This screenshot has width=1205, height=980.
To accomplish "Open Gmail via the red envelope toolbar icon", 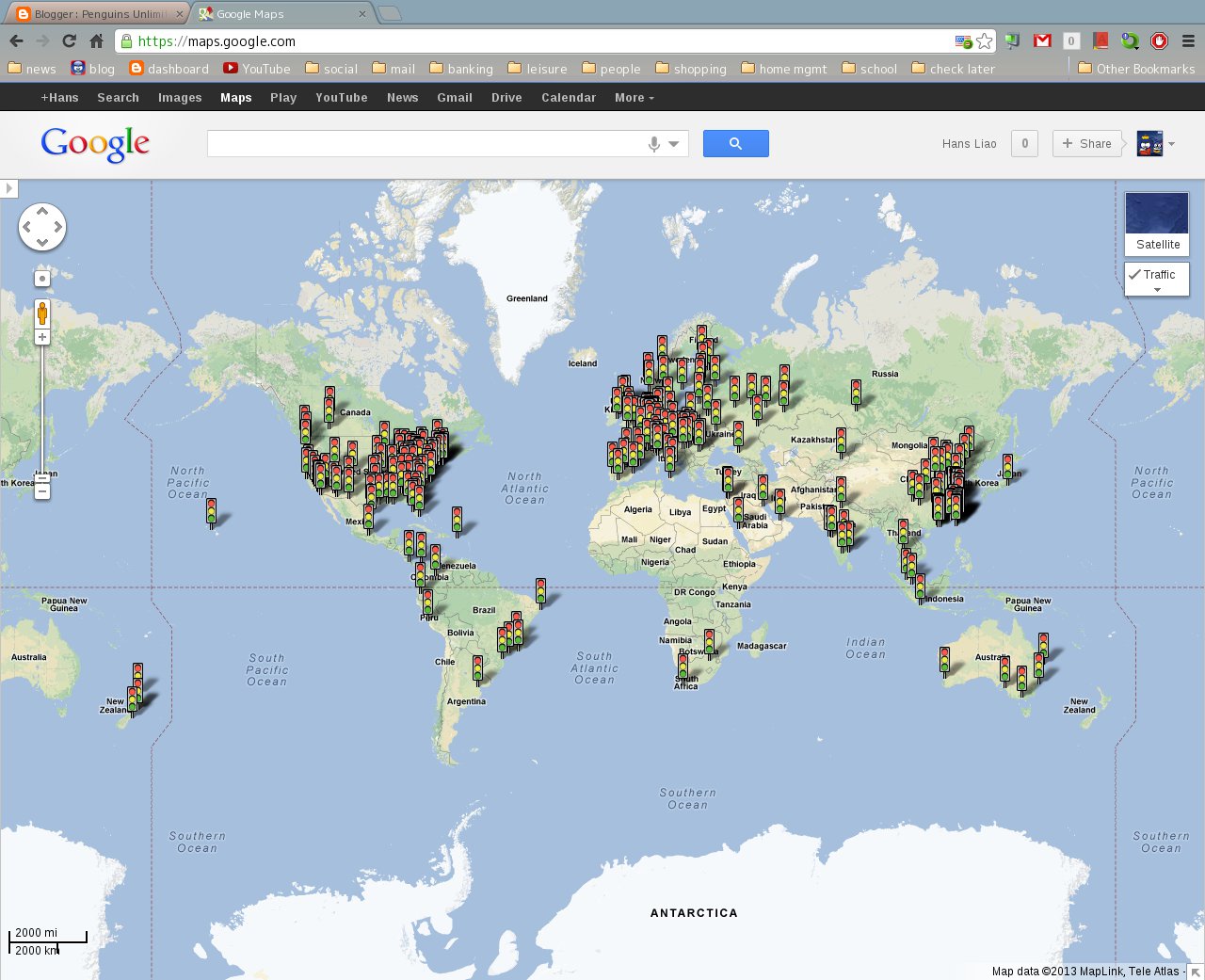I will click(1041, 41).
